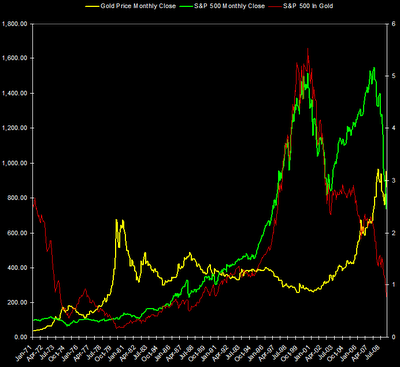Click the yellow Gold Price legend line marker
400x367 pixels.
pos(93,6)
